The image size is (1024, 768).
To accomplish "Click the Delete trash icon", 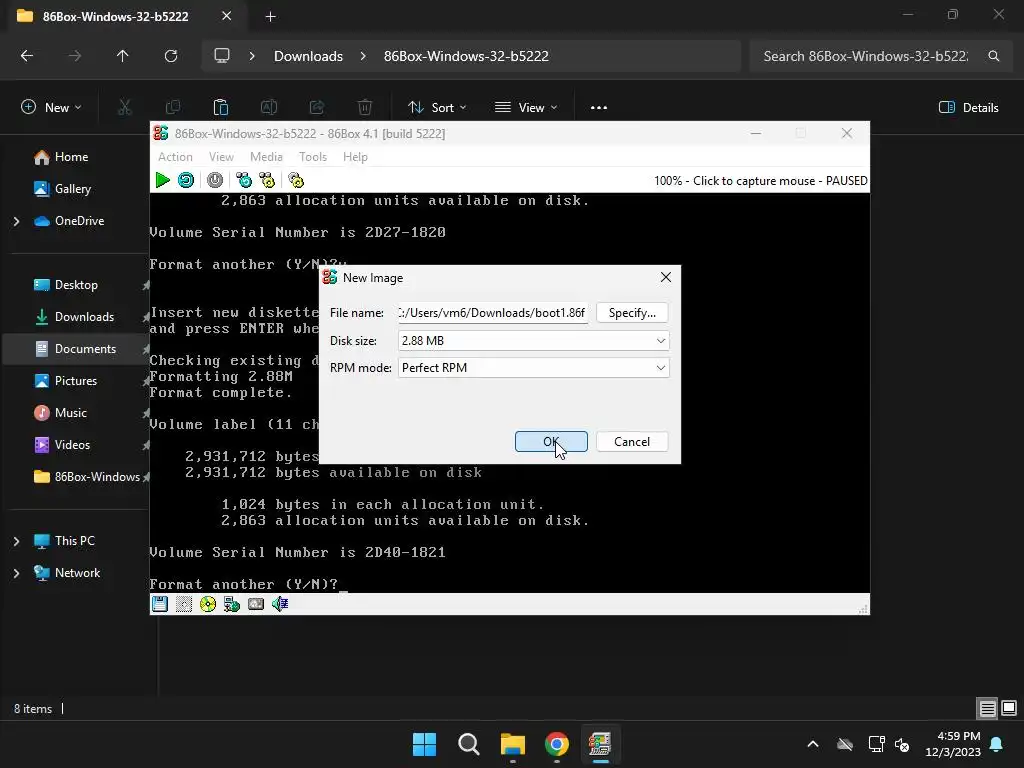I will click(x=365, y=108).
